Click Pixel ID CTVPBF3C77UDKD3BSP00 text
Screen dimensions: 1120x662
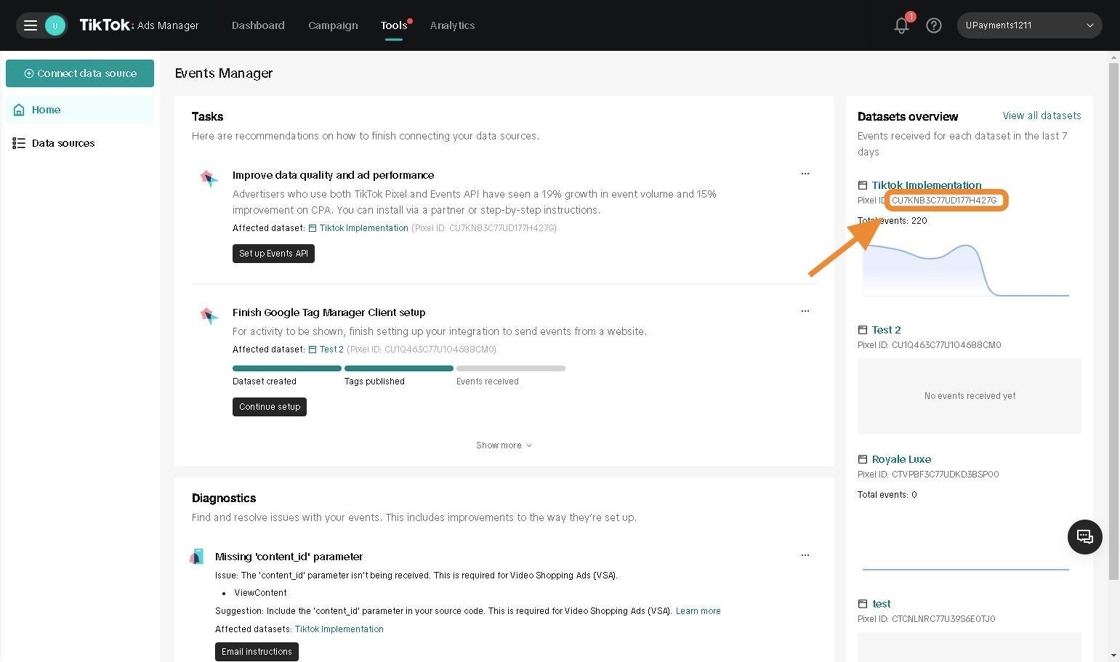[928, 474]
